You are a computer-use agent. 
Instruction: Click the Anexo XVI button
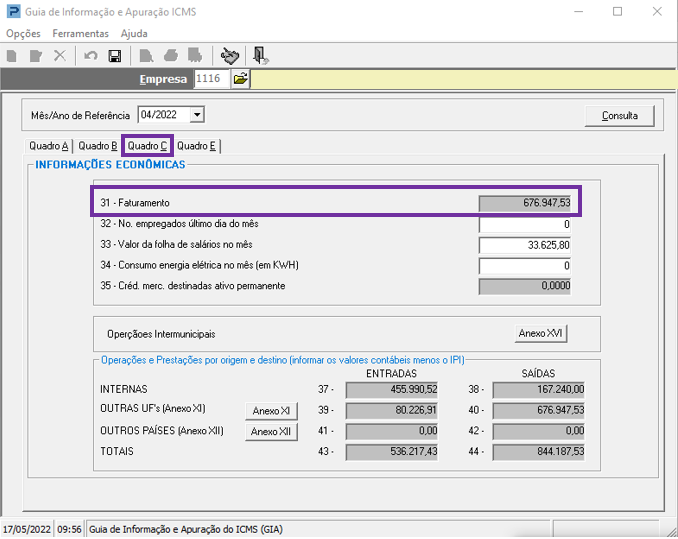[540, 333]
